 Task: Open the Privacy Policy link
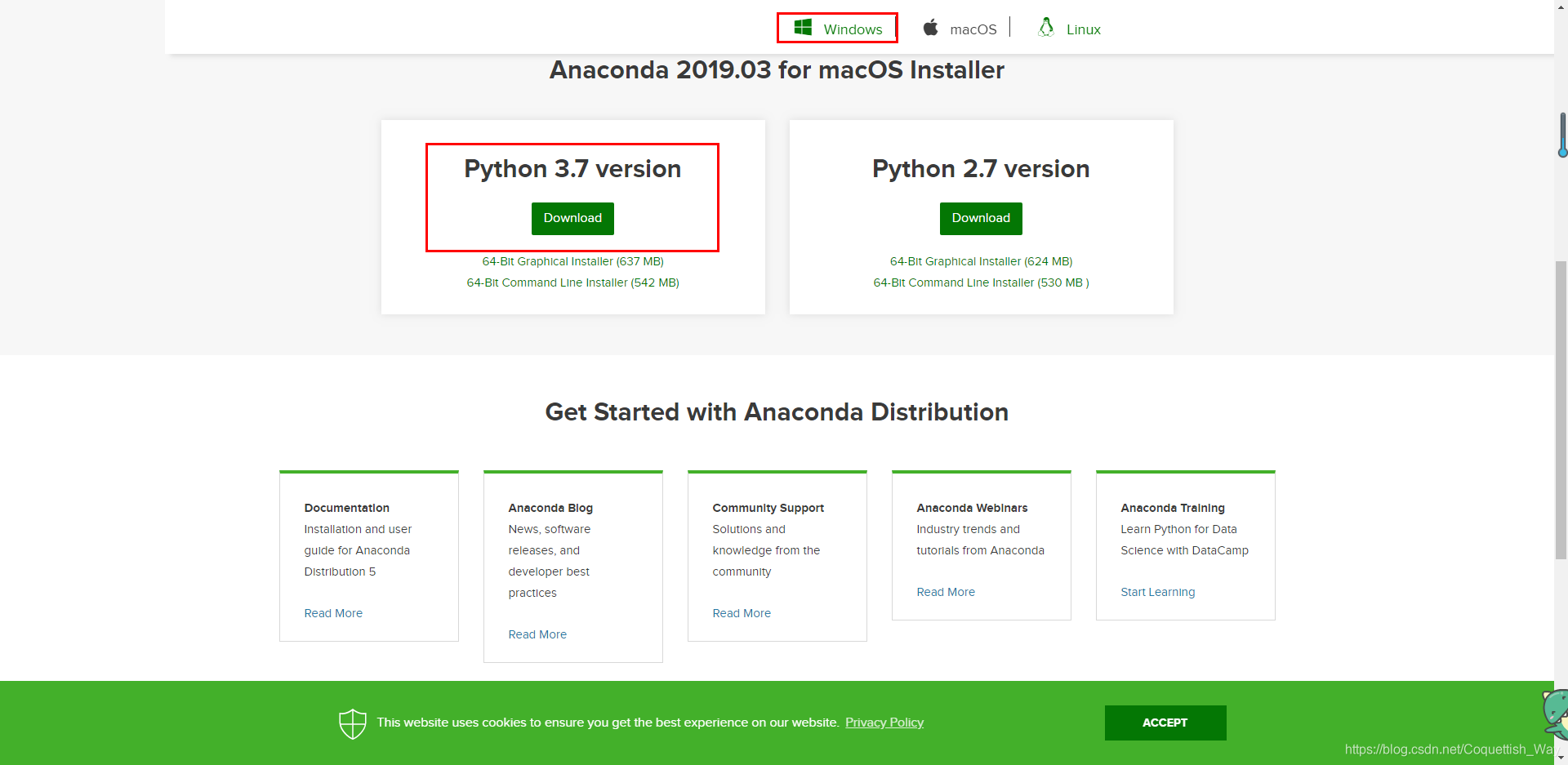[884, 723]
